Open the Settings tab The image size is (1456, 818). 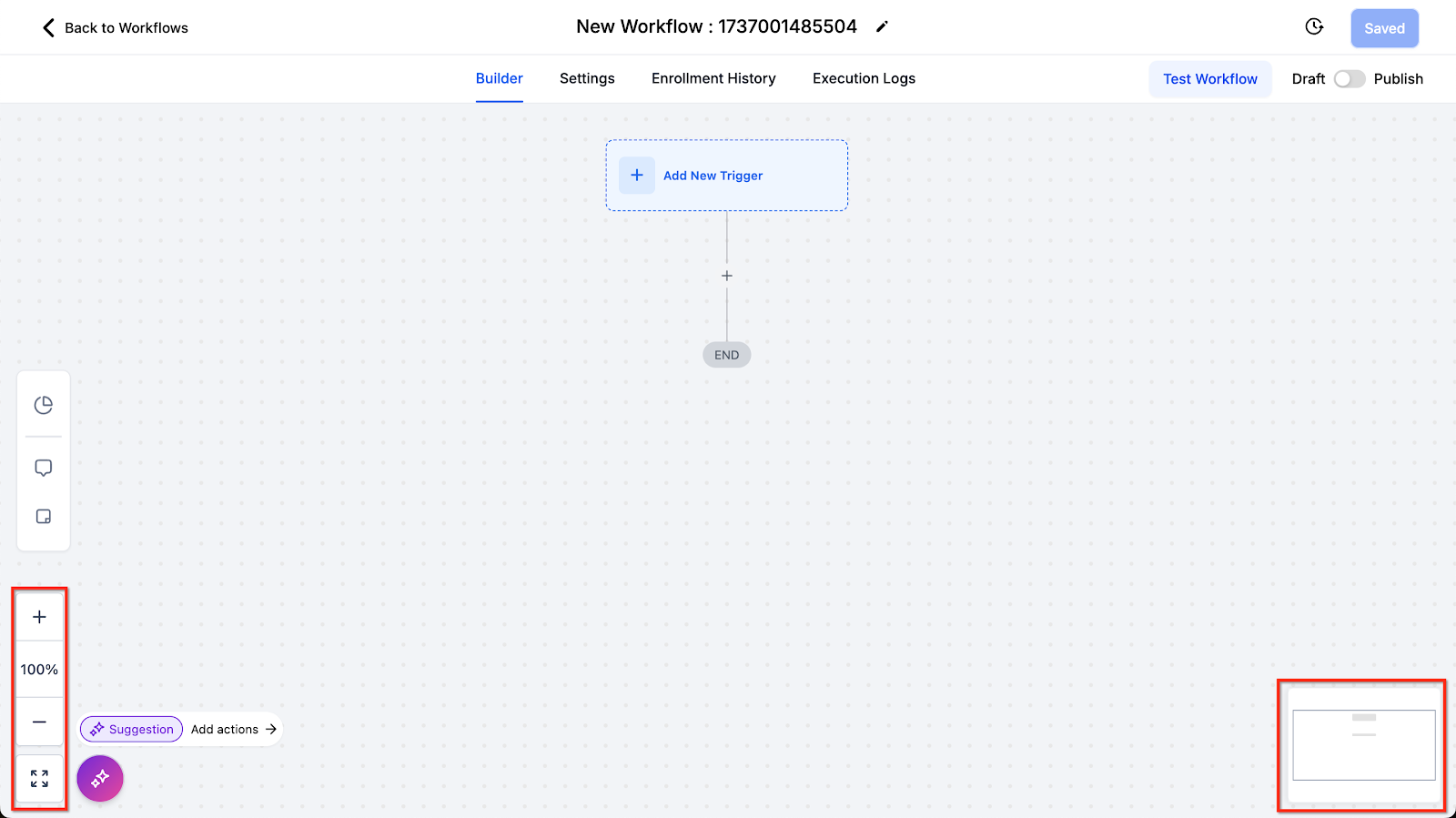coord(587,78)
